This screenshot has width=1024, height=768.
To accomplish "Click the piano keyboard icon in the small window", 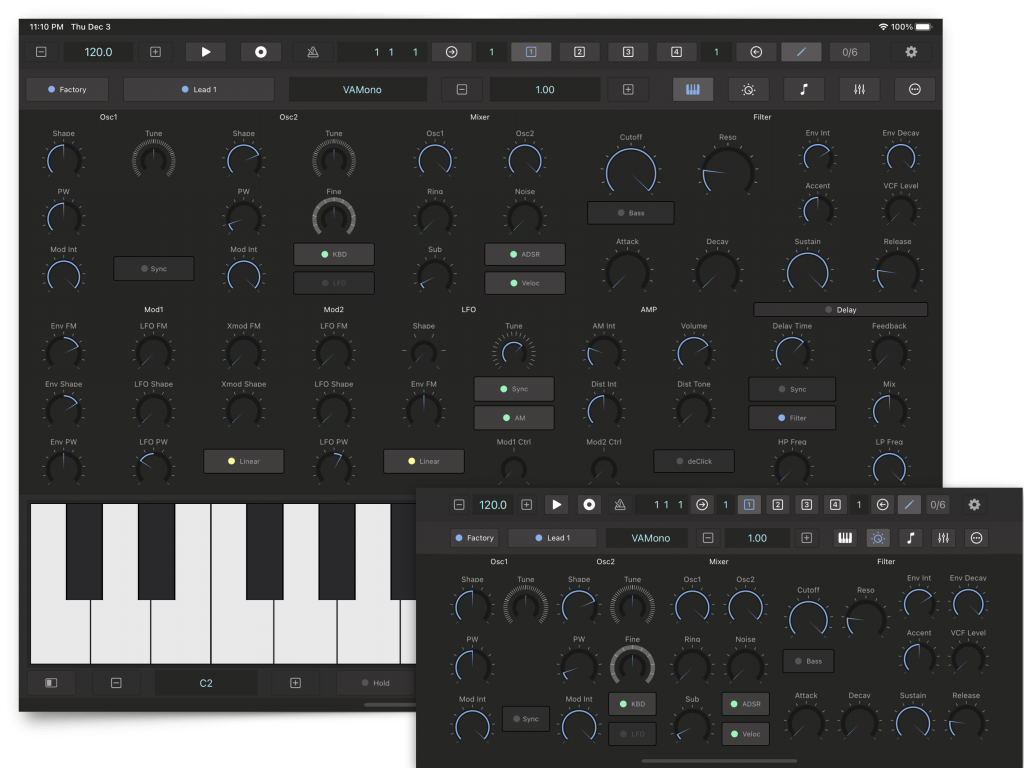I will click(845, 538).
